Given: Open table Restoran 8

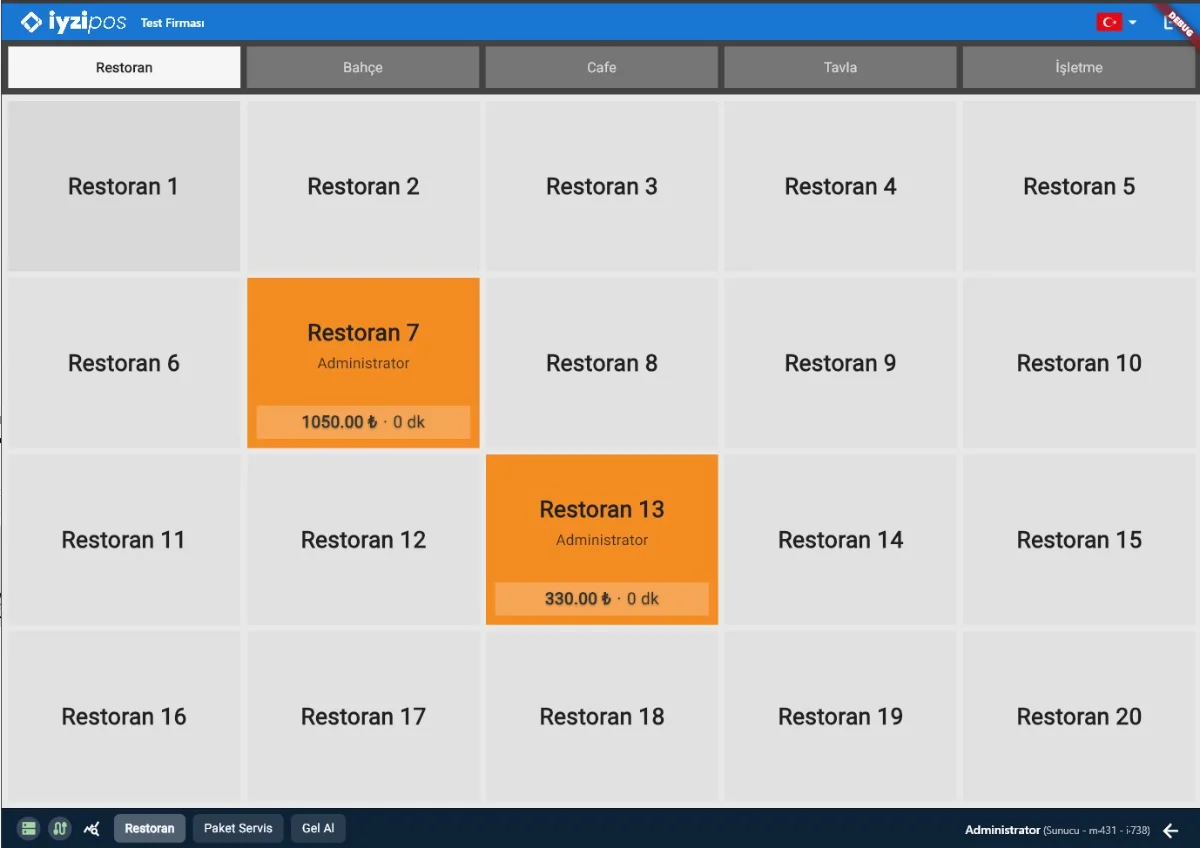Looking at the screenshot, I should pos(602,363).
